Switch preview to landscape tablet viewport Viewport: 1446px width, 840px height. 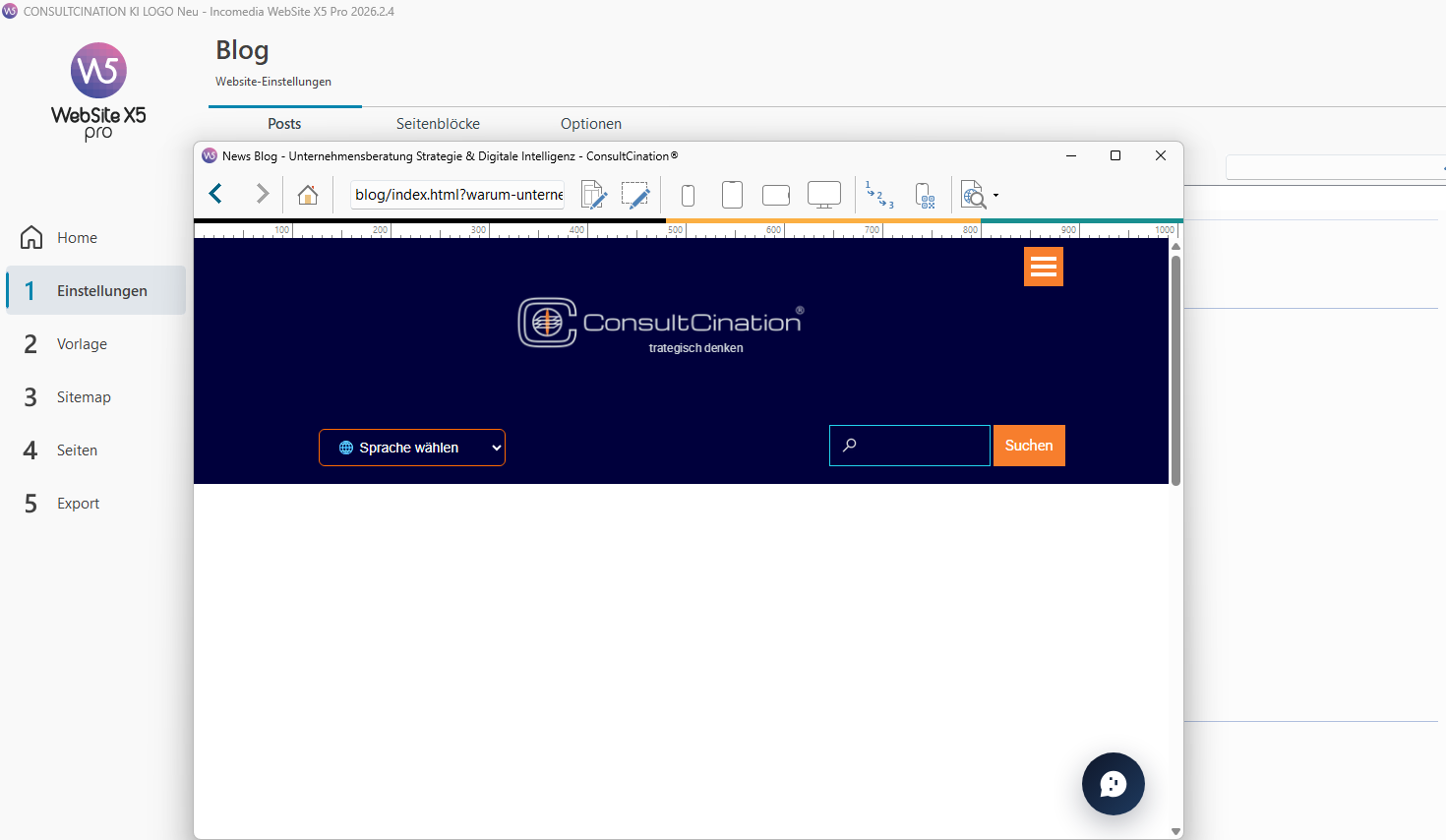[x=776, y=195]
